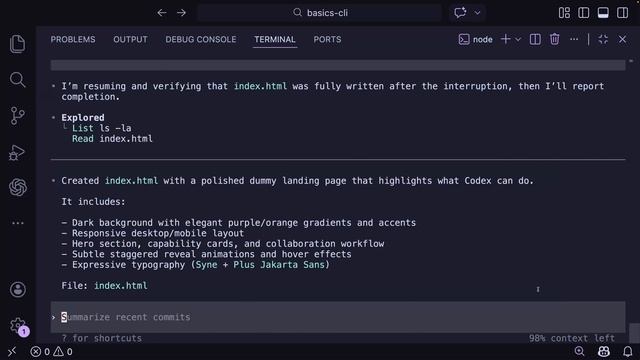Close the terminal panel
The height and width of the screenshot is (360, 640).
click(x=622, y=39)
